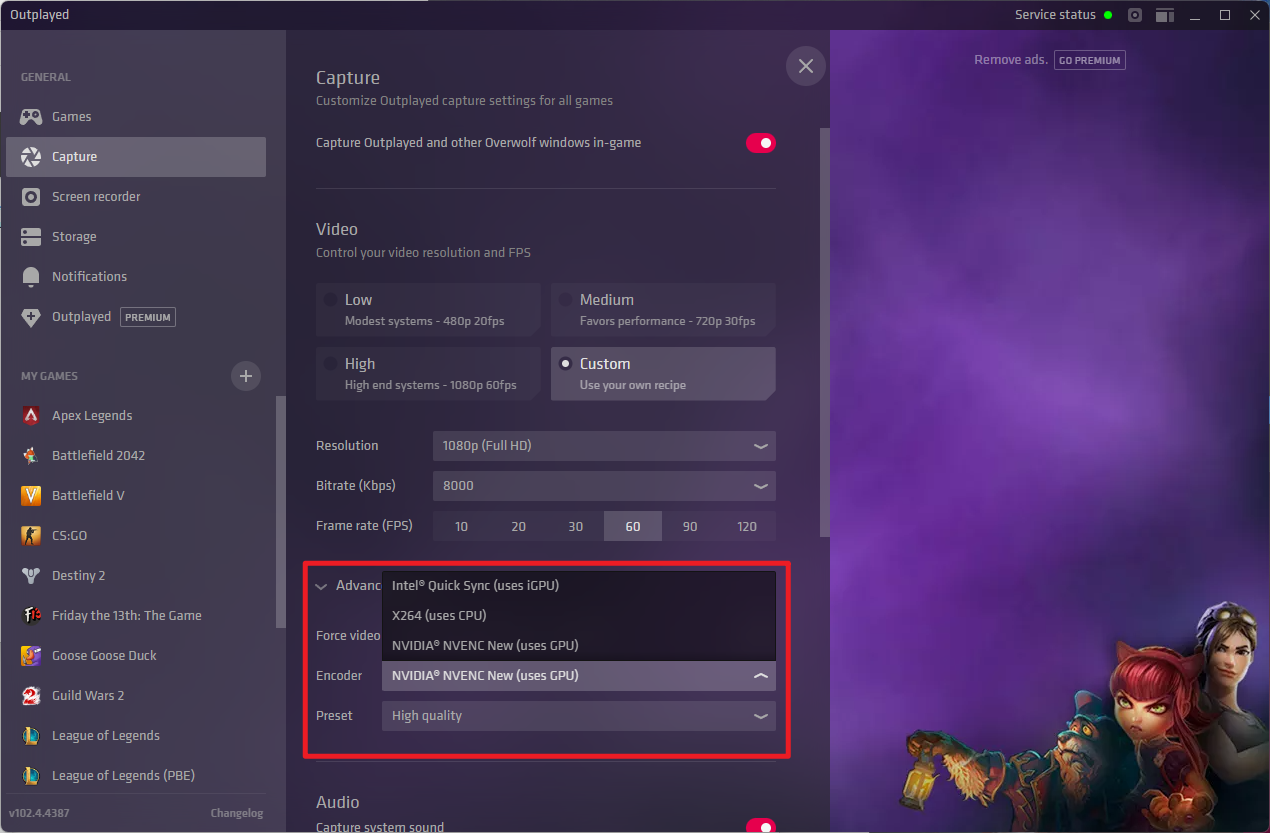Viewport: 1270px width, 833px height.
Task: Click the Guild Wars 2 icon
Action: point(31,696)
